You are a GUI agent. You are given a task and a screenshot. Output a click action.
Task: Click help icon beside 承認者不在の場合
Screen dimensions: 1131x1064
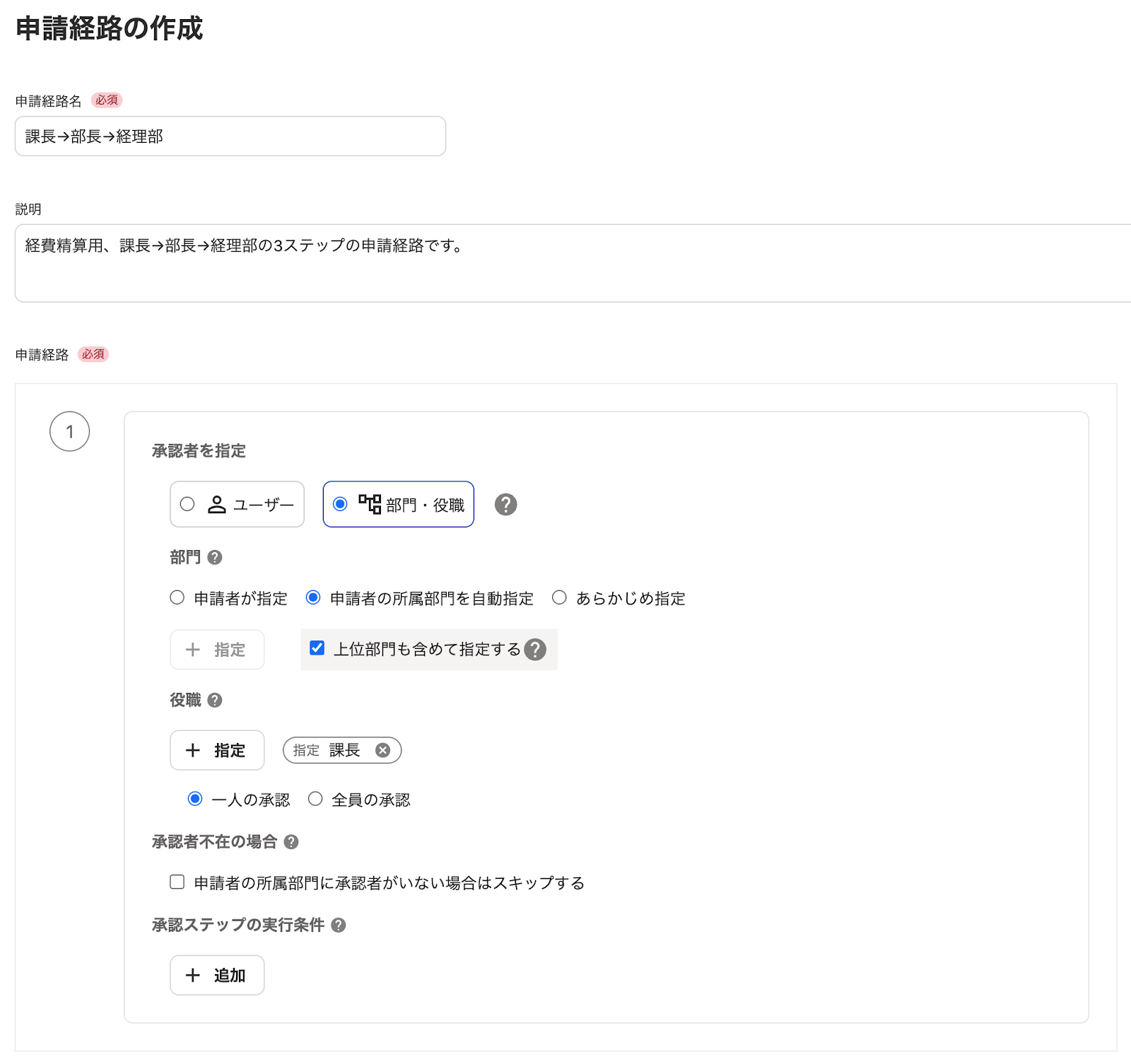tap(291, 842)
